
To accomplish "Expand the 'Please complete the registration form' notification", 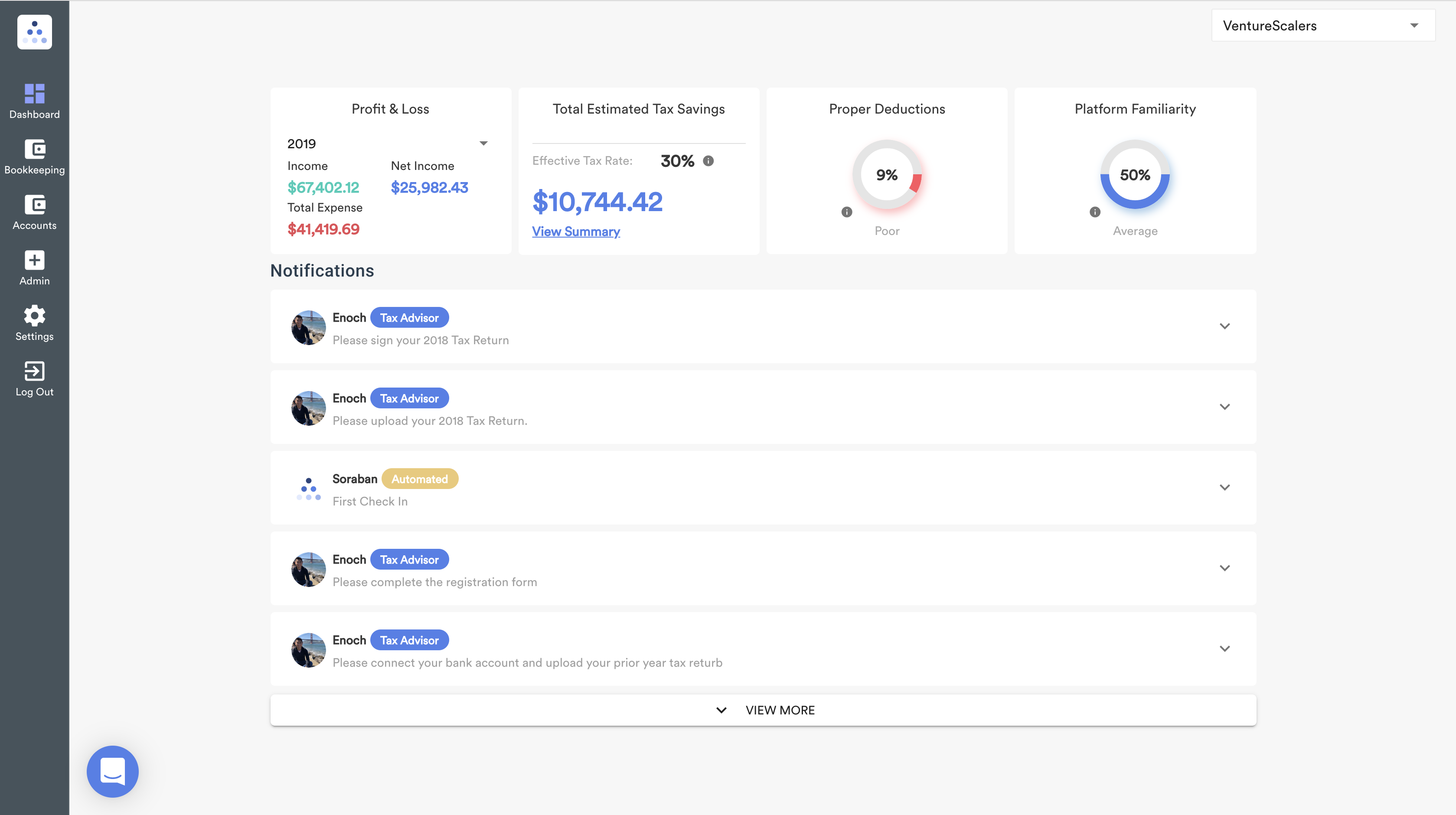I will 1224,568.
